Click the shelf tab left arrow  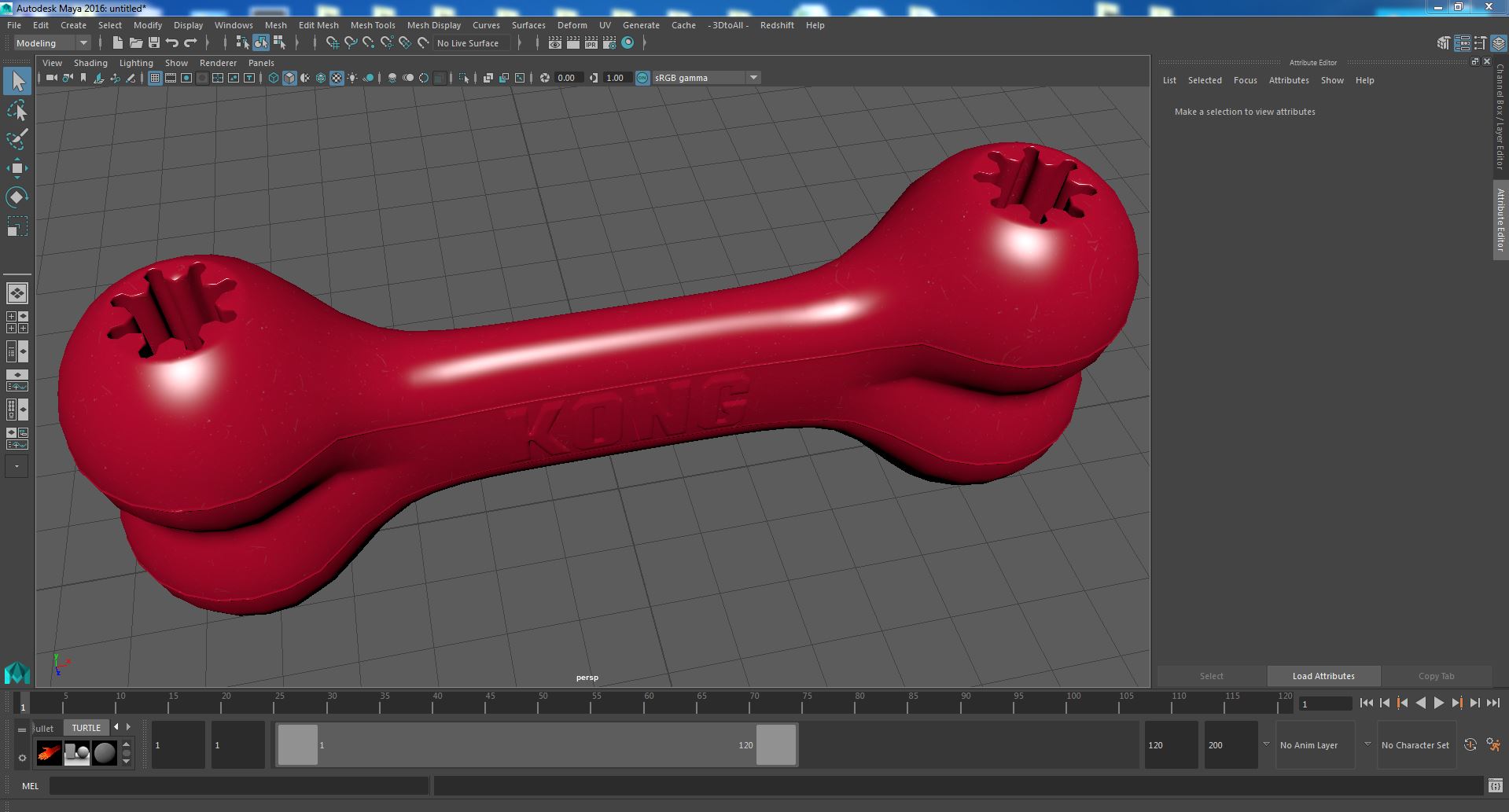pyautogui.click(x=116, y=727)
